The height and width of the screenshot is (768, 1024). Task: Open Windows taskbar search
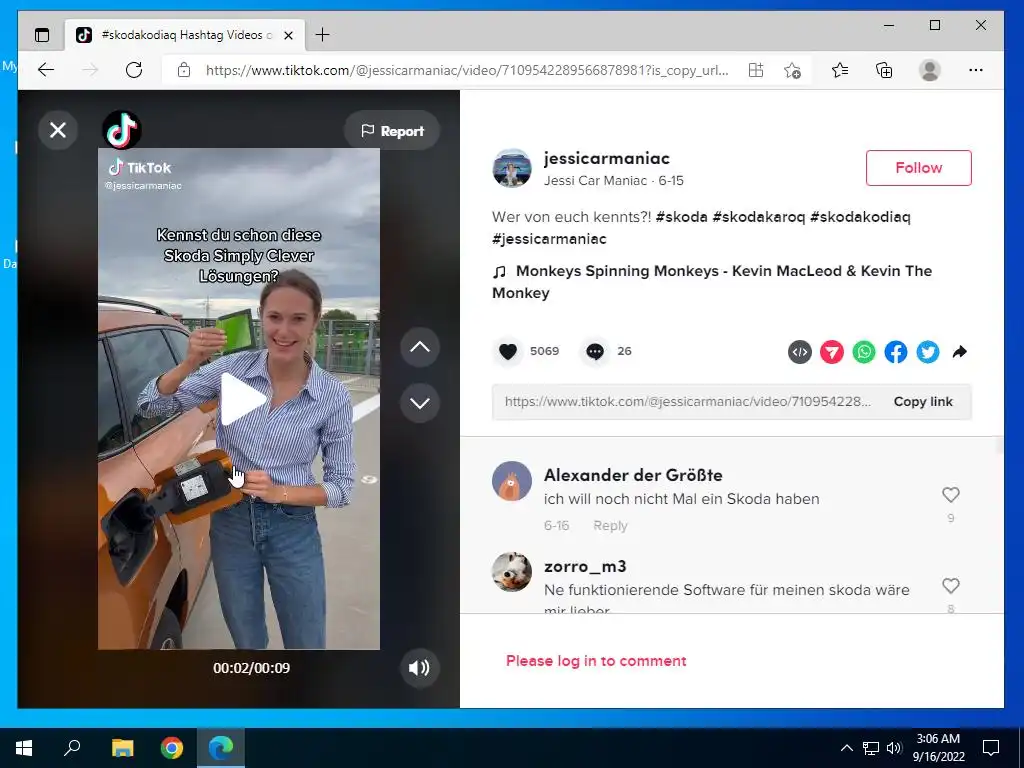coord(72,748)
